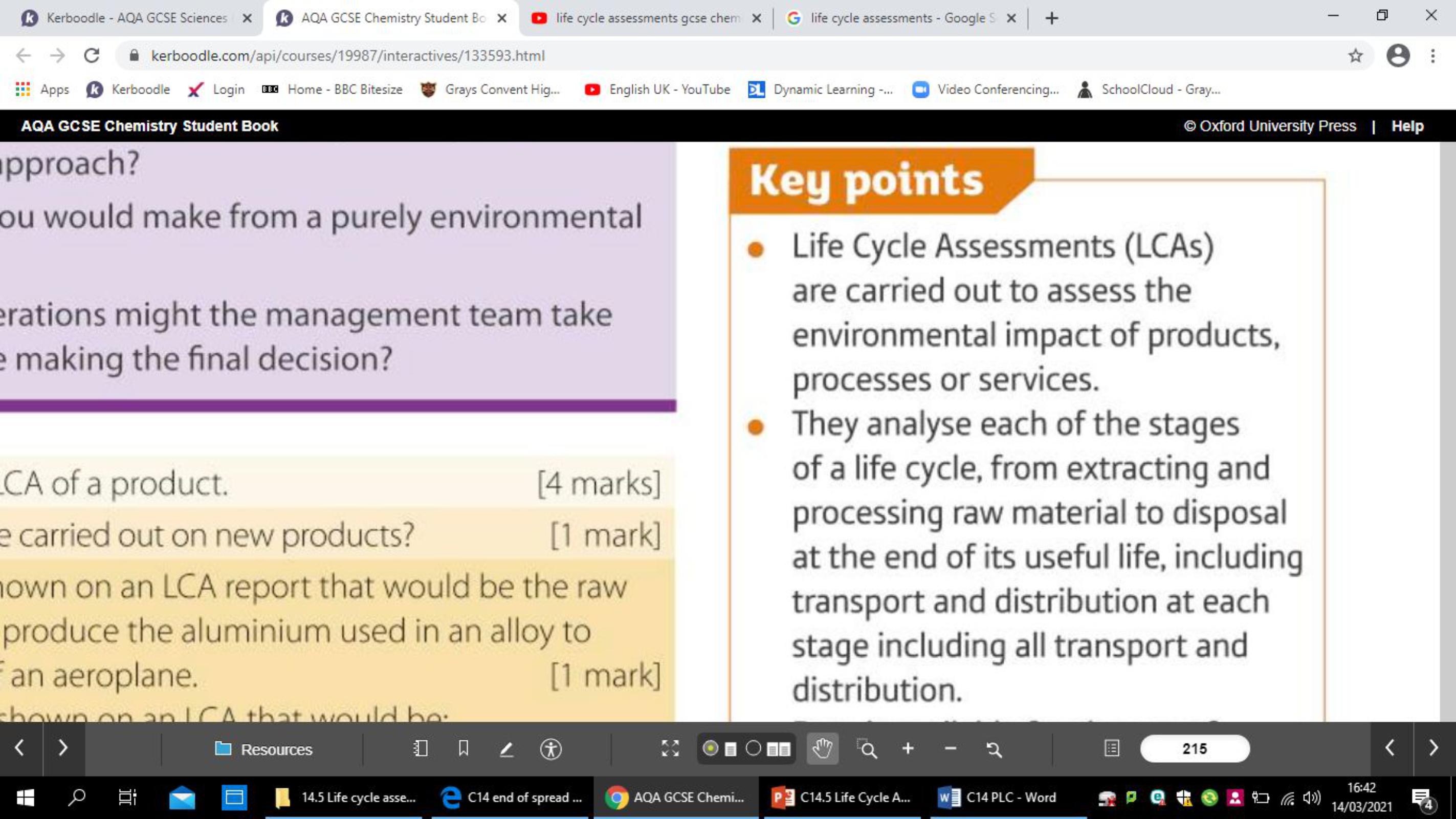This screenshot has width=1456, height=819.
Task: Enter fullscreen mode with expand icon
Action: 670,749
